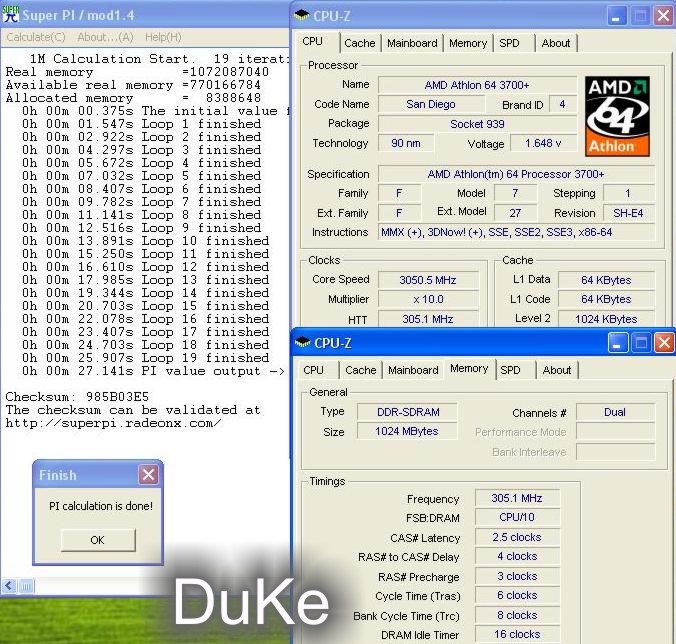Click FSB:DRAM value CPU/10
Image resolution: width=676 pixels, height=644 pixels.
point(517,517)
